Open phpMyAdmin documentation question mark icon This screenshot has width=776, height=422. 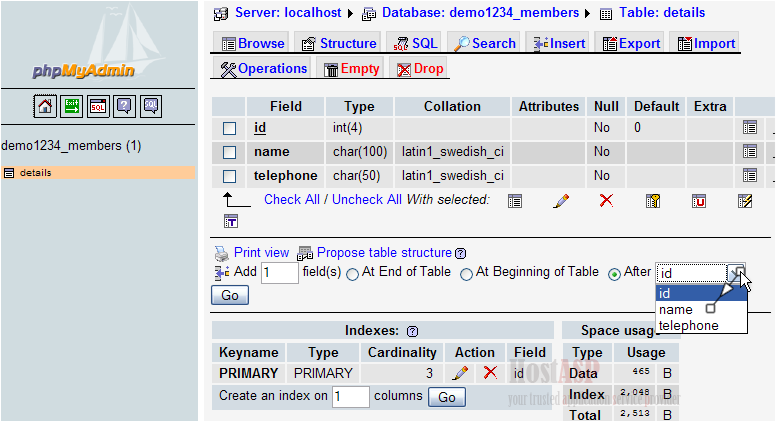pos(124,105)
